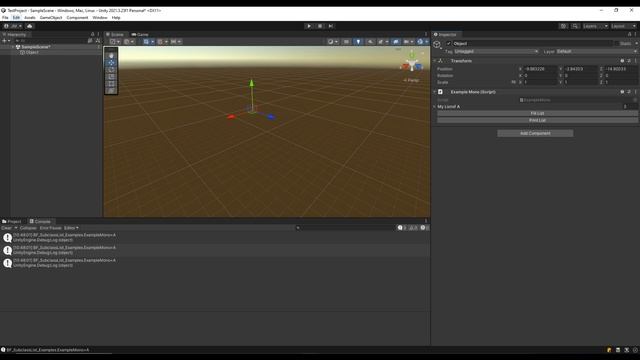Click the Position Z input field
Viewport: 640px width, 360px height.
621,69
